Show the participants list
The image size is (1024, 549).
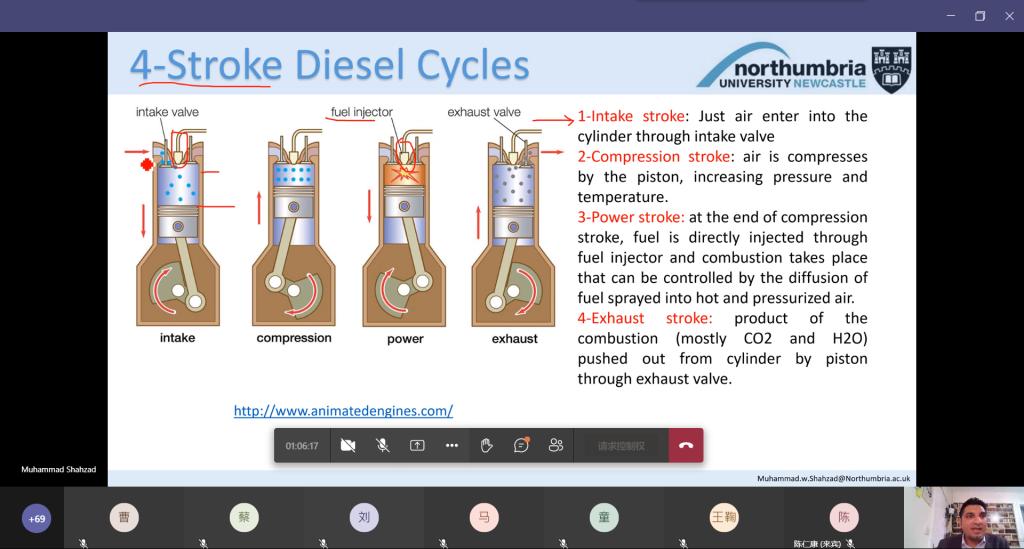556,446
